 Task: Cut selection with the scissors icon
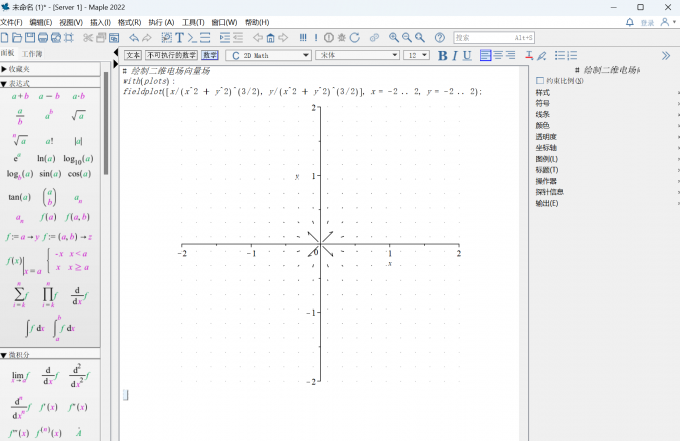(x=88, y=38)
